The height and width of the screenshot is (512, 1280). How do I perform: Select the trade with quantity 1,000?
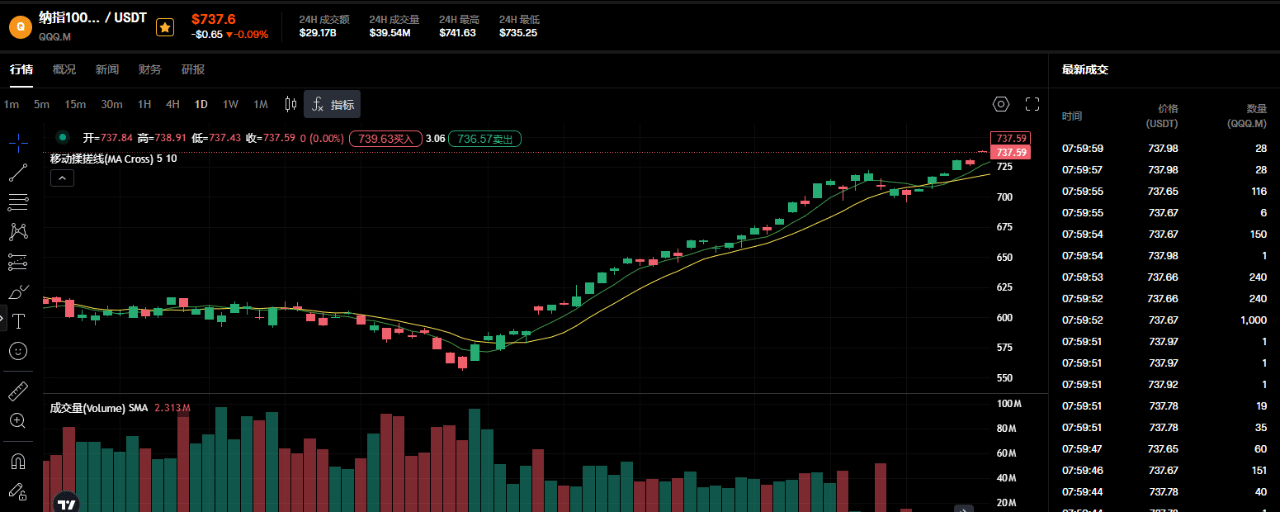point(1164,320)
